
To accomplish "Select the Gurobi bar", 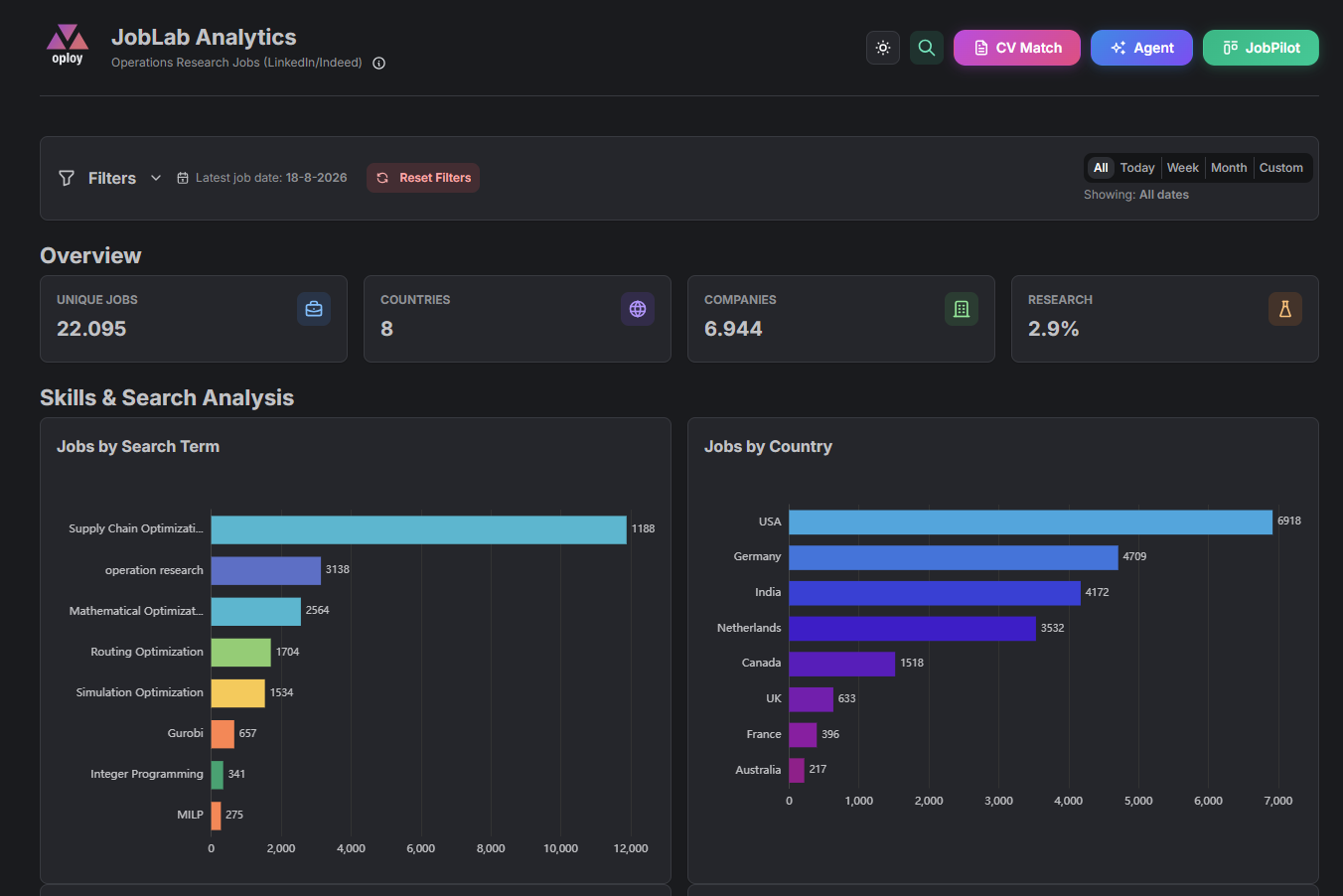I will point(223,733).
